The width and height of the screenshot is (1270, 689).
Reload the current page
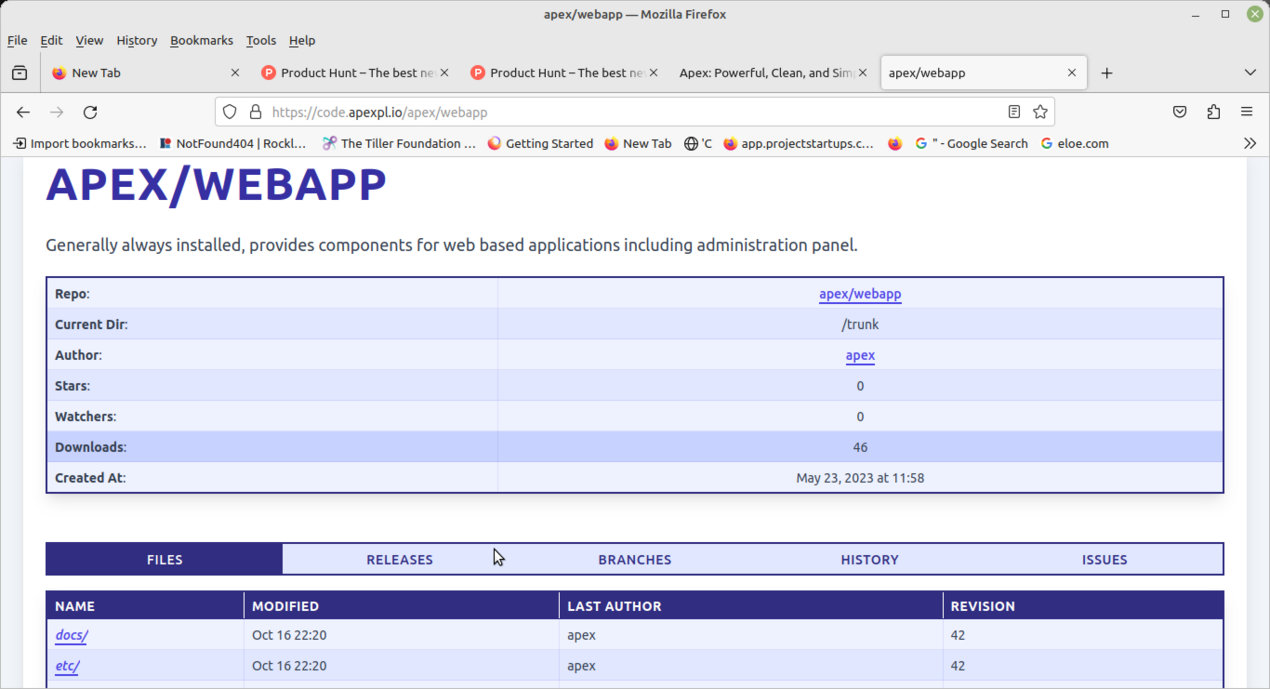[x=90, y=112]
